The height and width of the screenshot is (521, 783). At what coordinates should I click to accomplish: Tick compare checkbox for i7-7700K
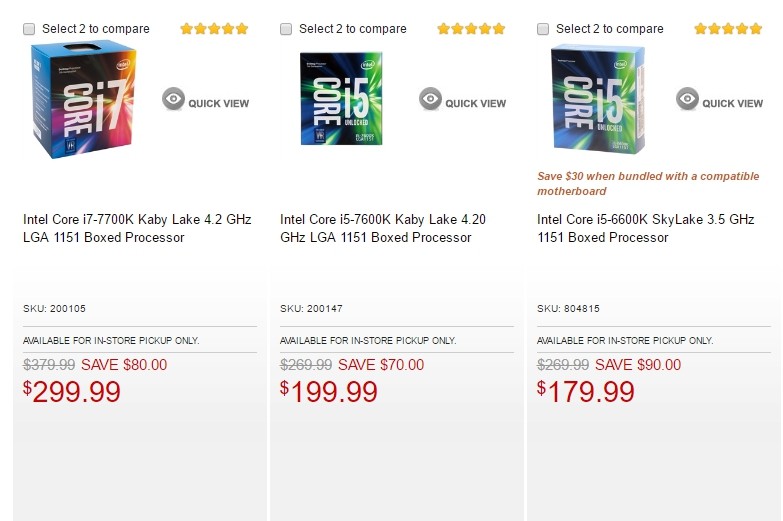point(29,29)
